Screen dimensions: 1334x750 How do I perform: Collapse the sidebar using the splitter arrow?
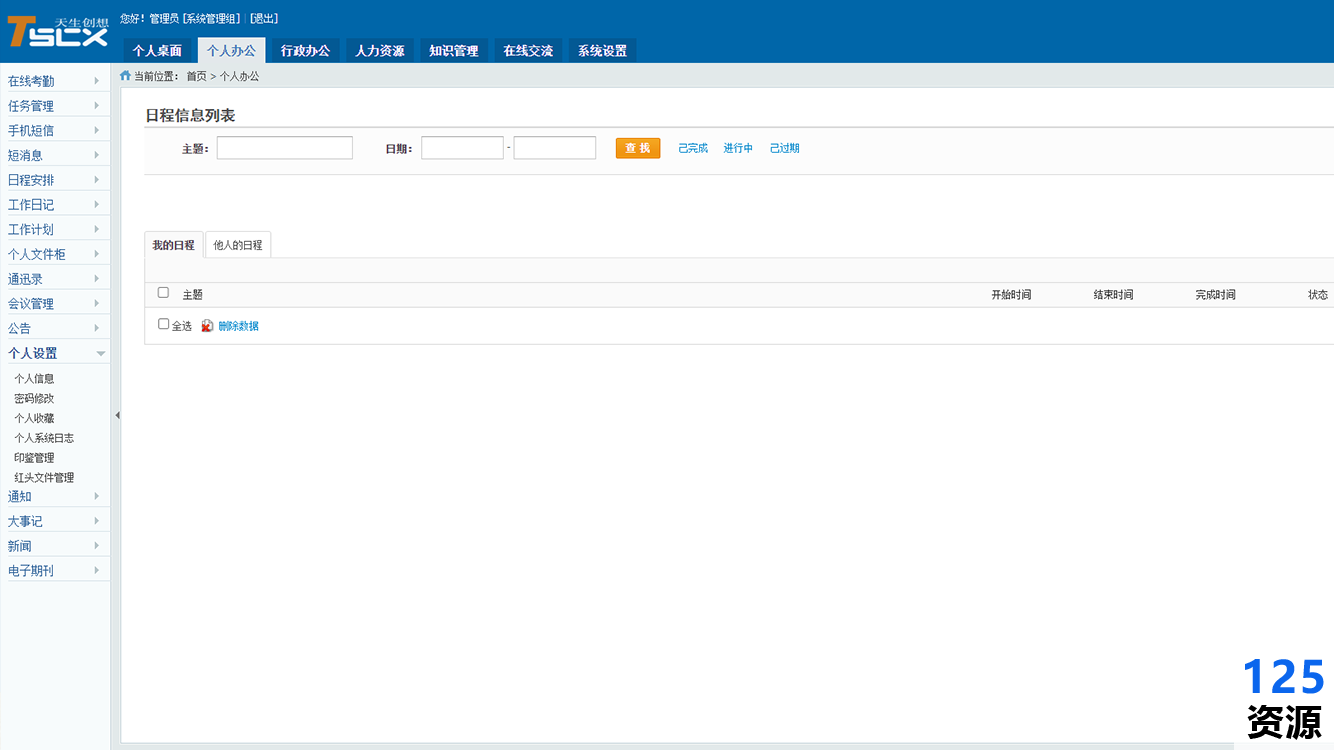point(117,415)
